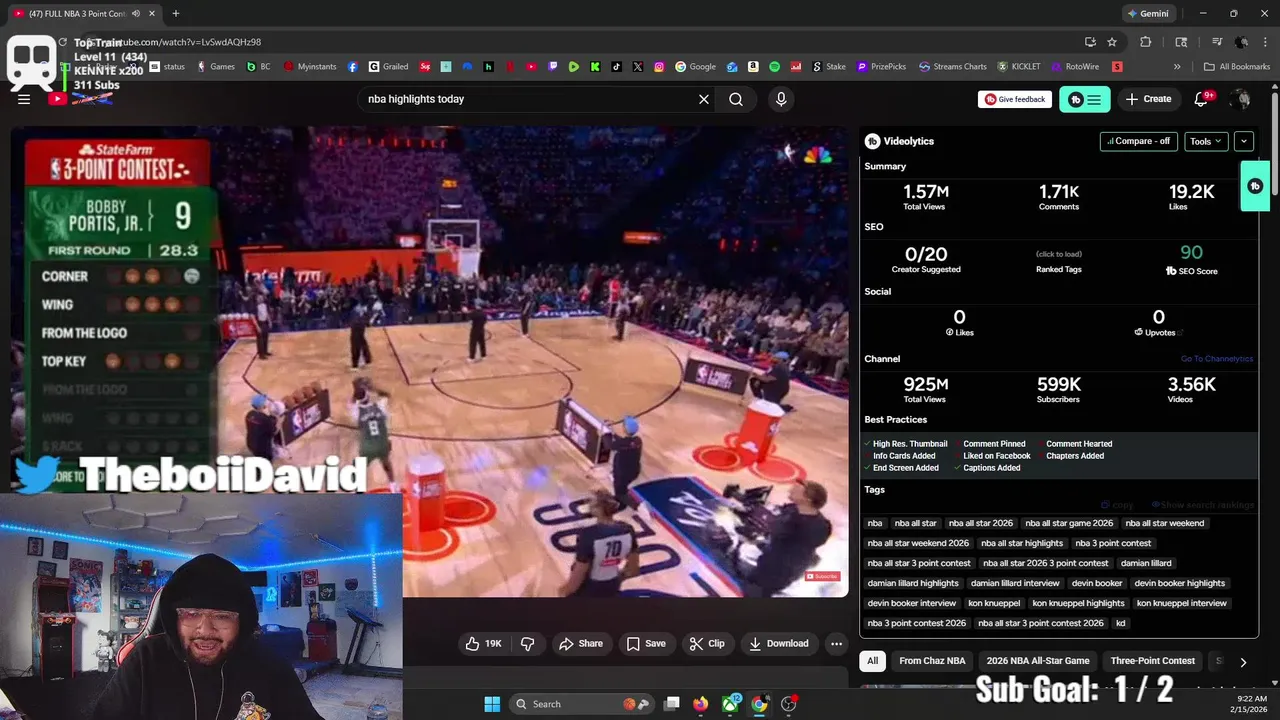Click the magnifier search button
Screen dimensions: 1280x720
pos(736,99)
